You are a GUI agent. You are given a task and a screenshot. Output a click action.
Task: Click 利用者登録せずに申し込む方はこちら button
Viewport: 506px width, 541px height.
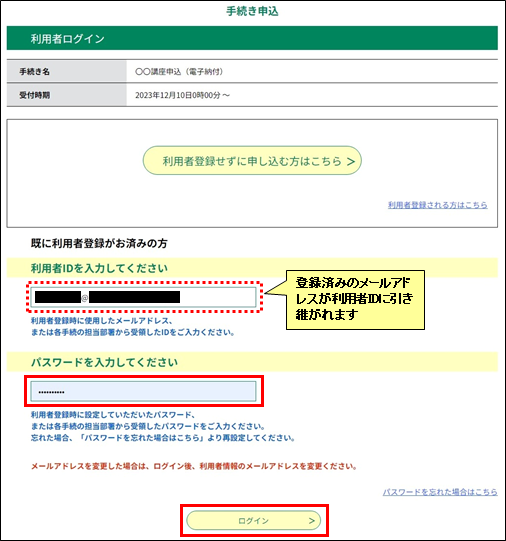click(x=252, y=160)
